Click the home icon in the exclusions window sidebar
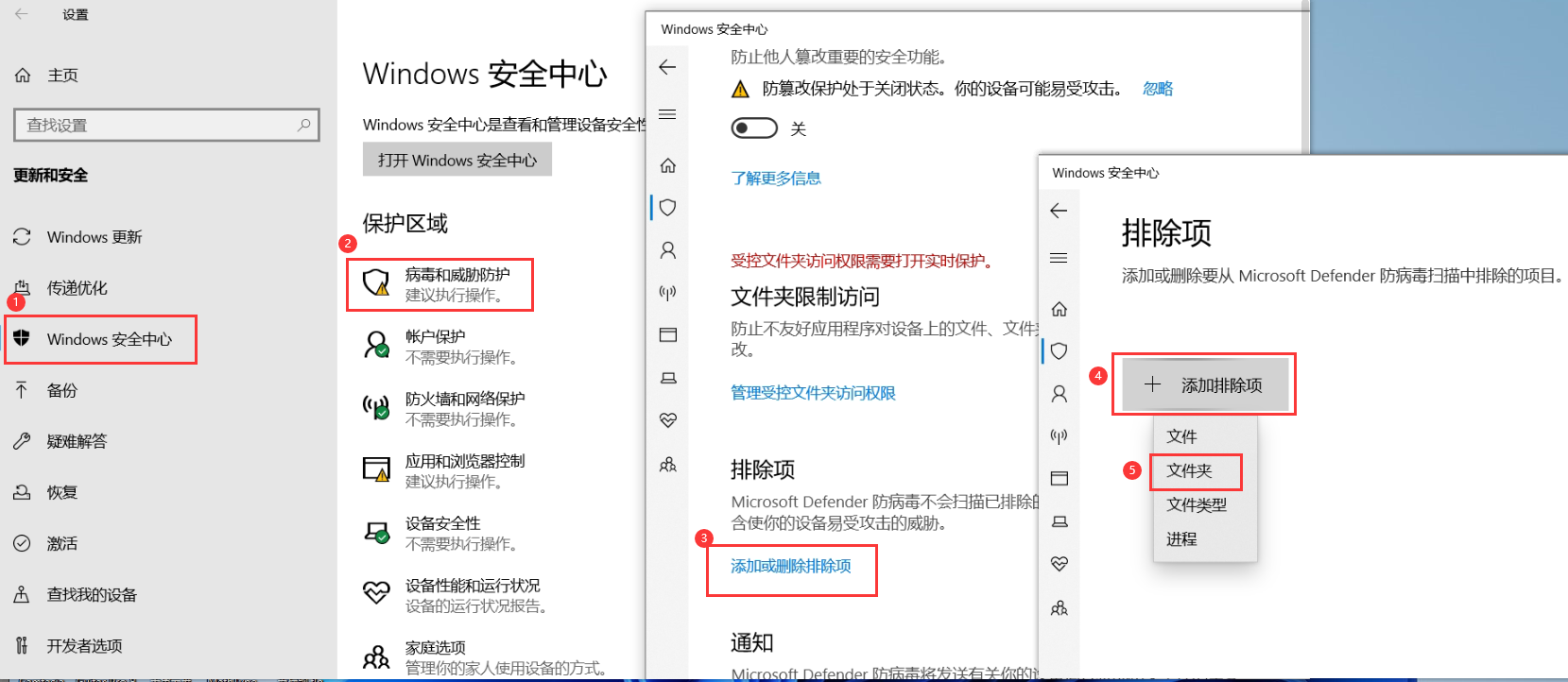1568x682 pixels. point(1059,309)
